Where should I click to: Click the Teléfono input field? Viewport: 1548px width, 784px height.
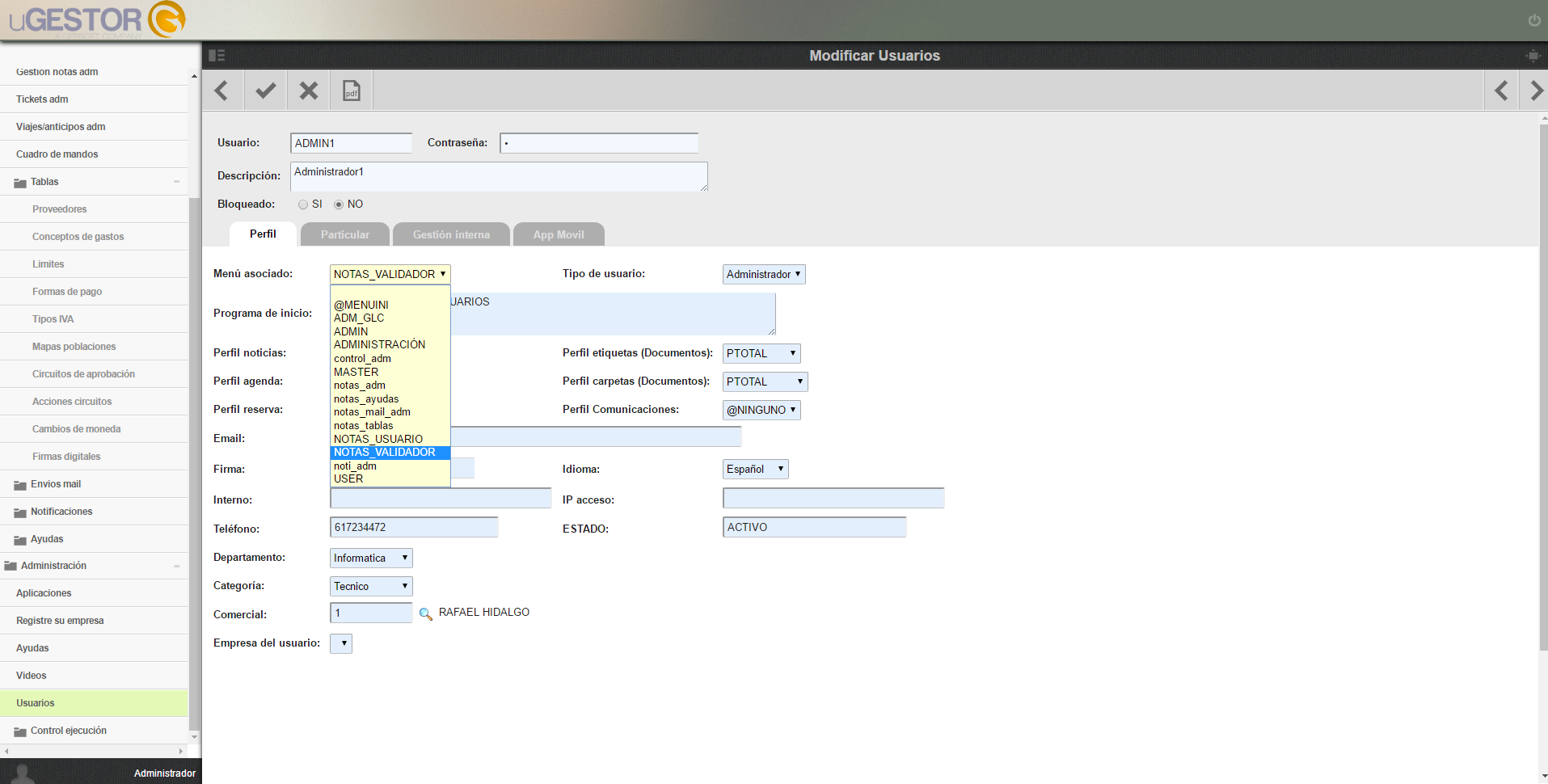pyautogui.click(x=414, y=527)
